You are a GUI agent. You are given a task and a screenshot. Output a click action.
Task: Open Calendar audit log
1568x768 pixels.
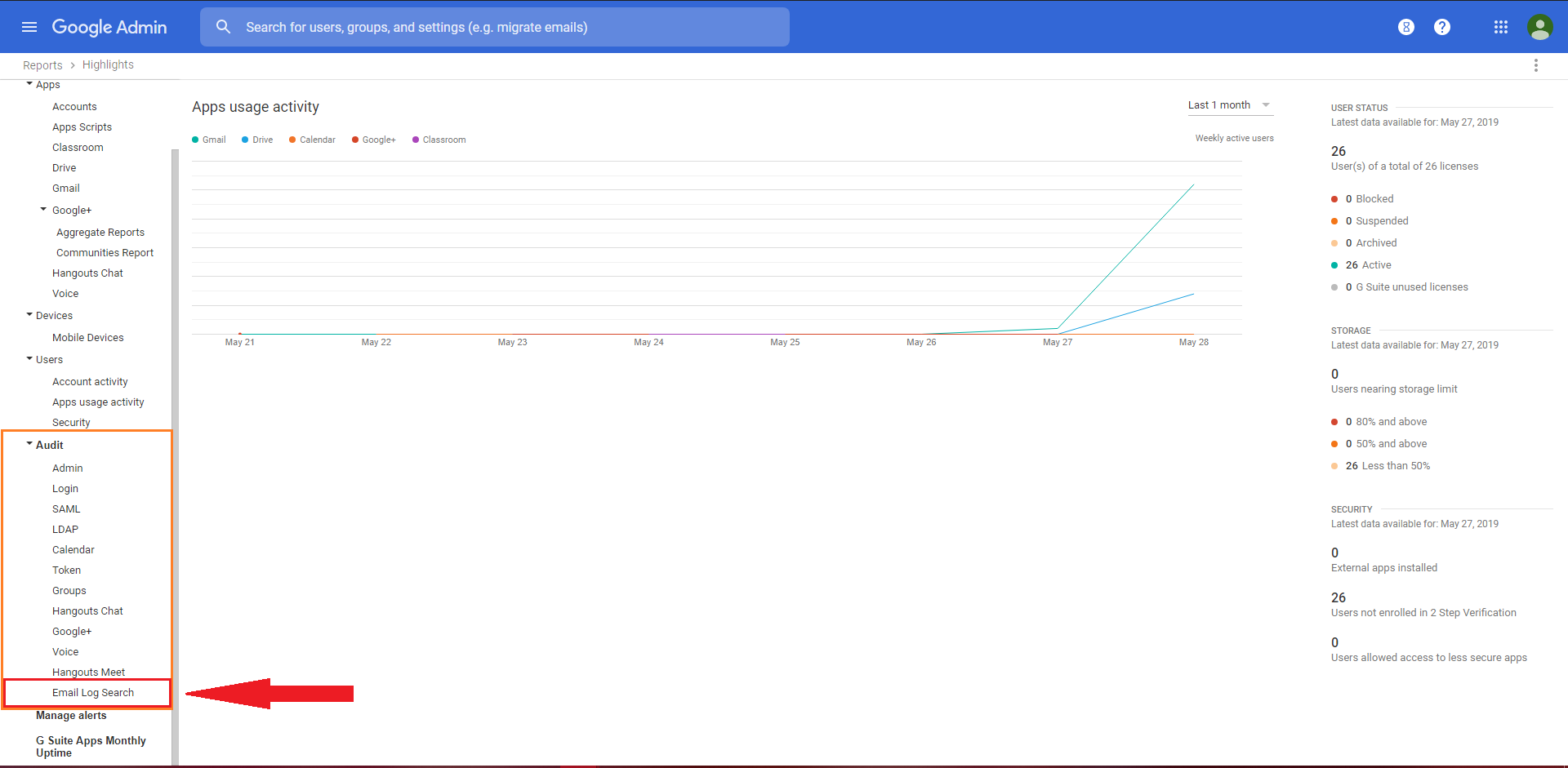pyautogui.click(x=73, y=550)
